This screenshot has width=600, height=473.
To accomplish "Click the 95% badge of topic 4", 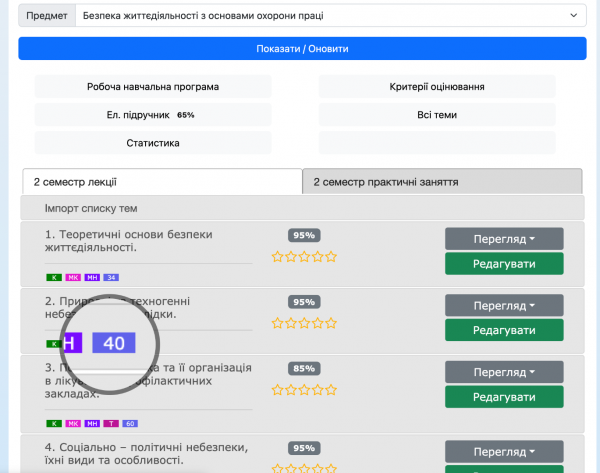I will [x=304, y=448].
